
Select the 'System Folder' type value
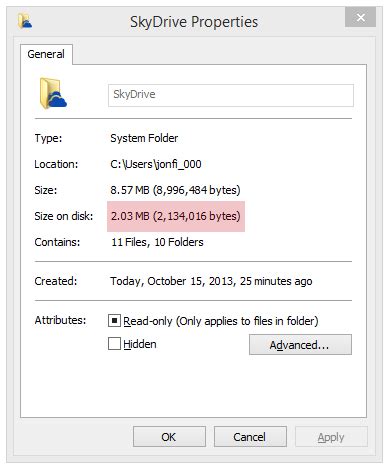pyautogui.click(x=144, y=138)
